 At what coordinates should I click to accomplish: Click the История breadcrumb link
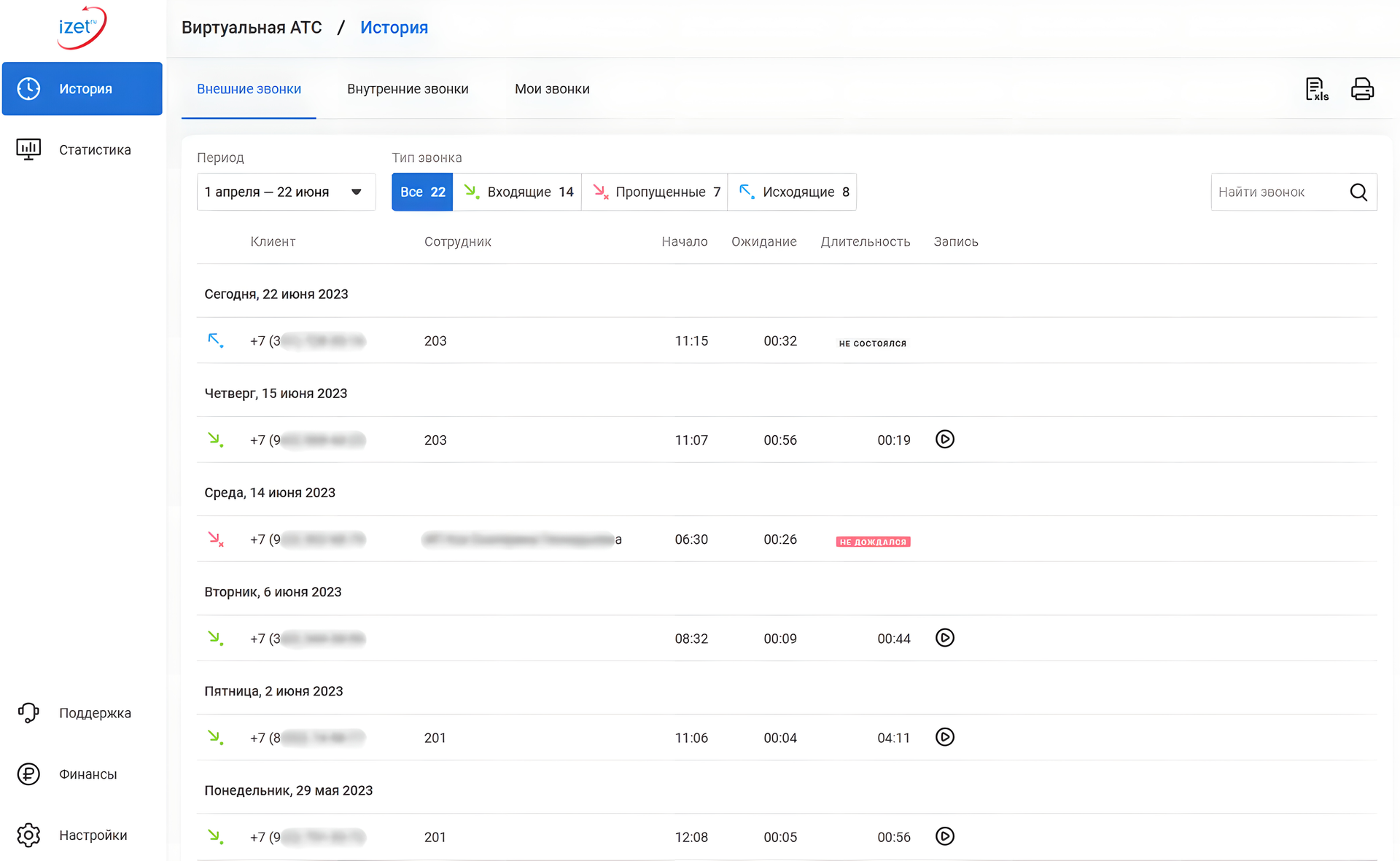[394, 28]
